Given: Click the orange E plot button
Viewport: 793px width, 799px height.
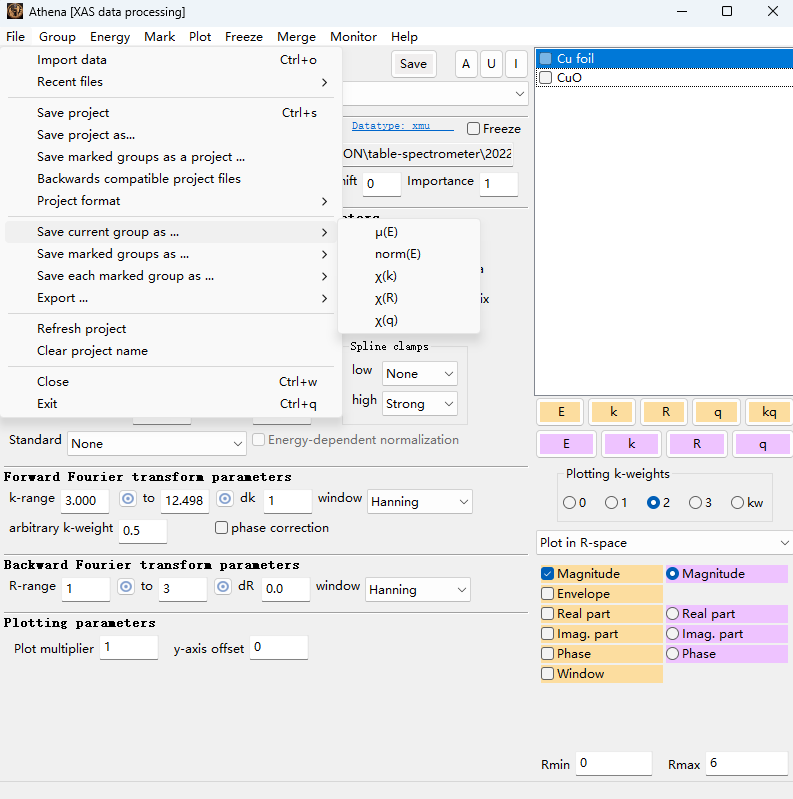Looking at the screenshot, I should [x=561, y=412].
